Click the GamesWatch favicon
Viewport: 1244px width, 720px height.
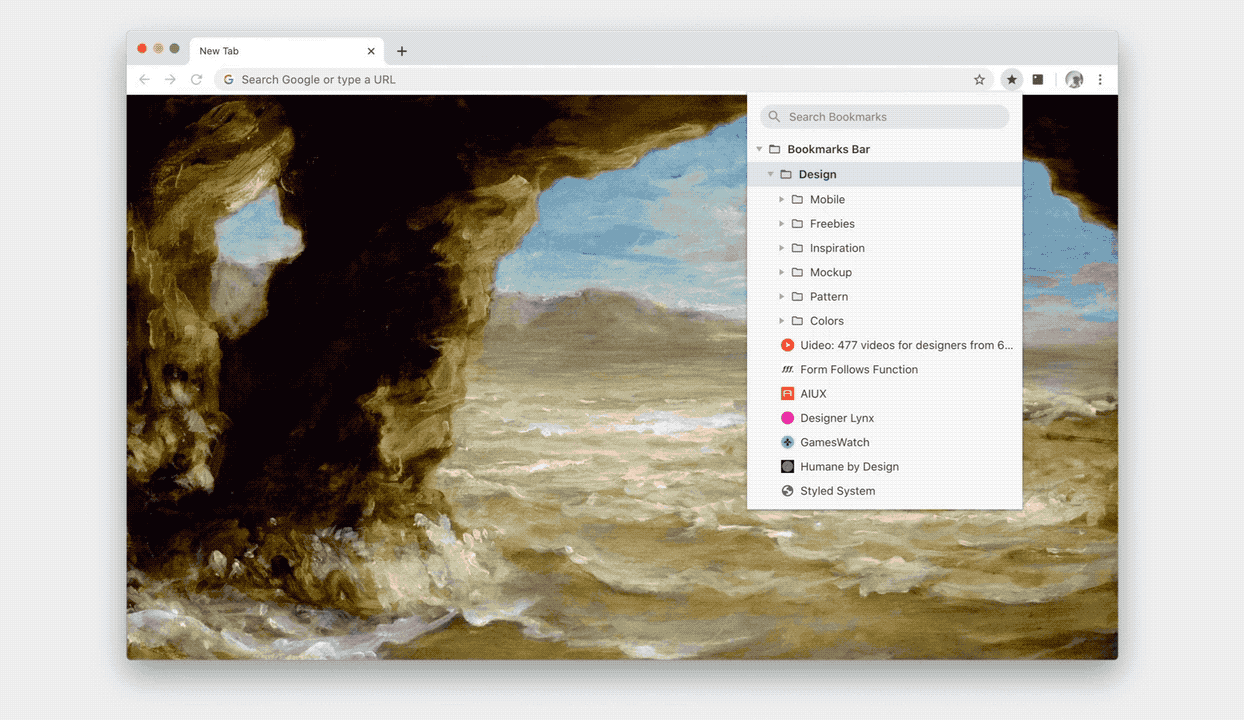point(788,442)
